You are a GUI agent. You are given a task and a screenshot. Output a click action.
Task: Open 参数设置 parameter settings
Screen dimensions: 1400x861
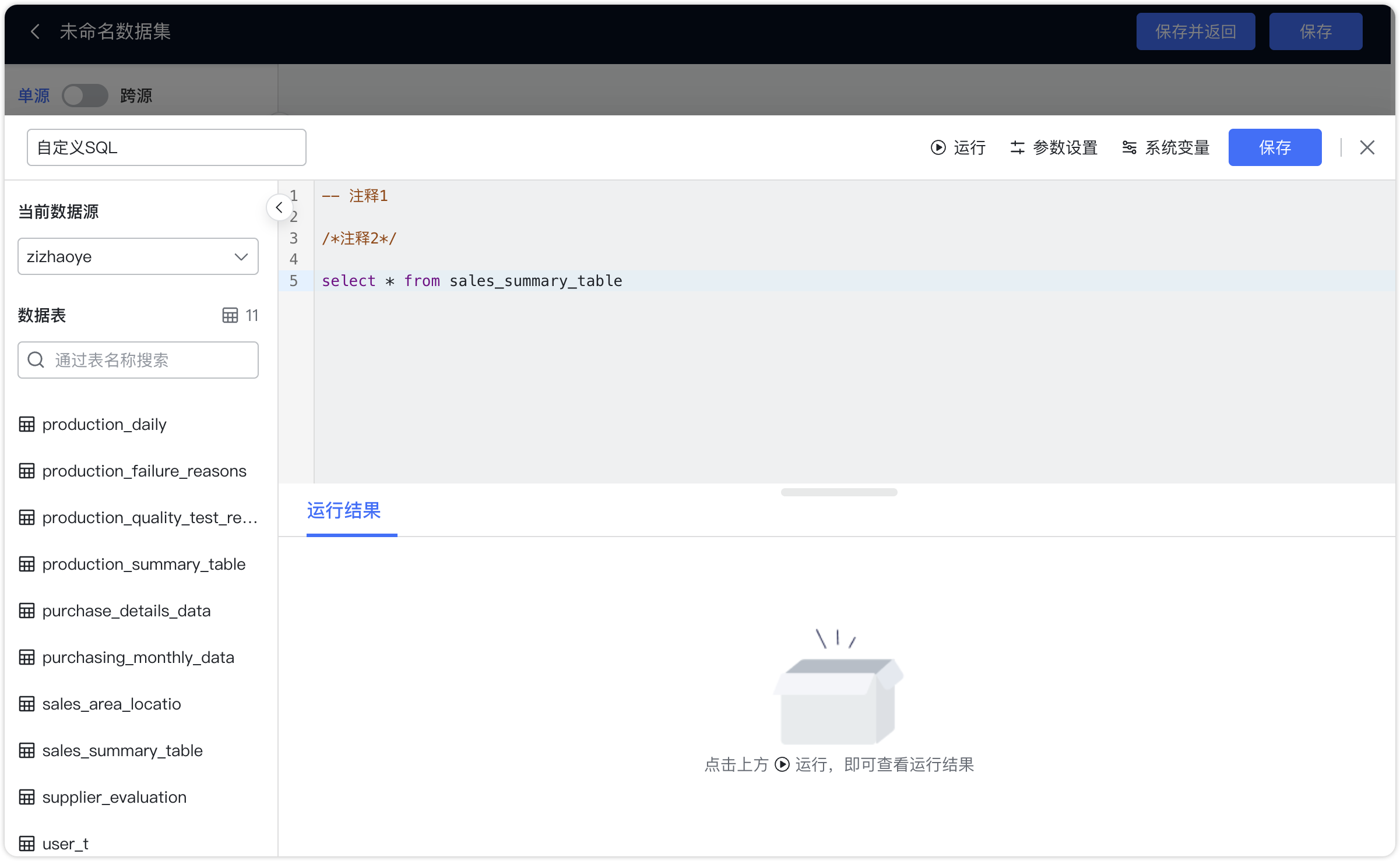coord(1054,147)
